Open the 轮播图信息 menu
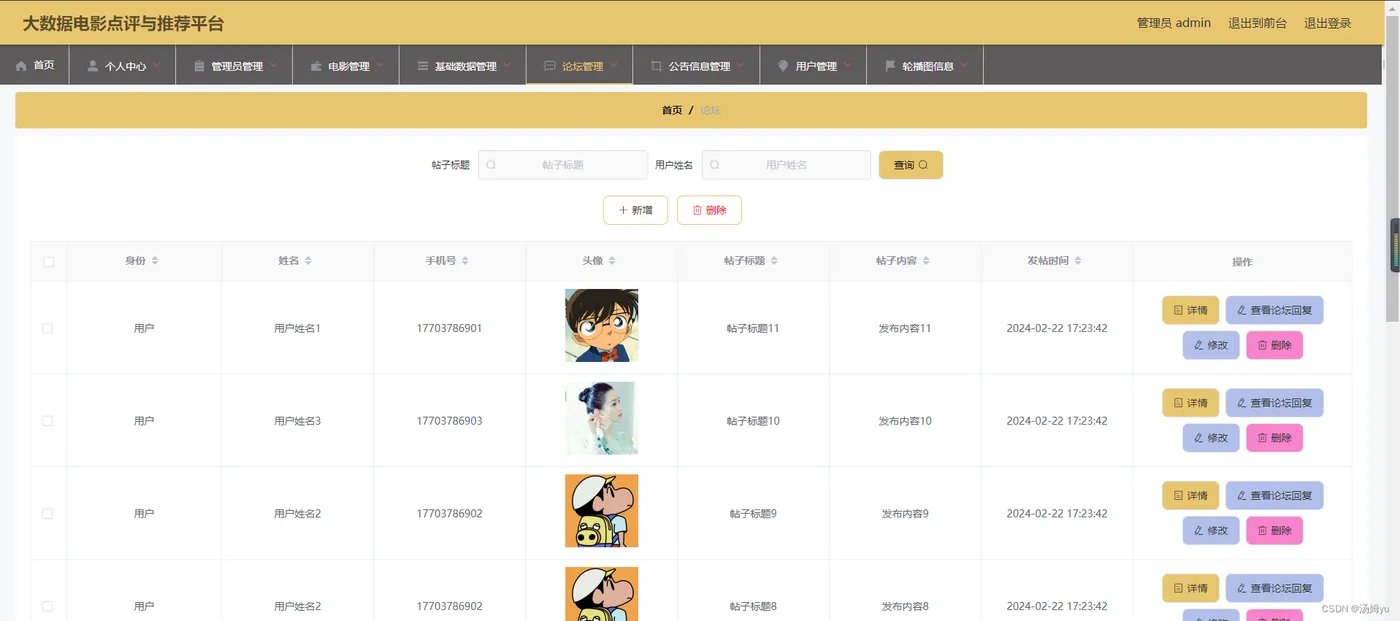This screenshot has width=1400, height=621. [925, 65]
